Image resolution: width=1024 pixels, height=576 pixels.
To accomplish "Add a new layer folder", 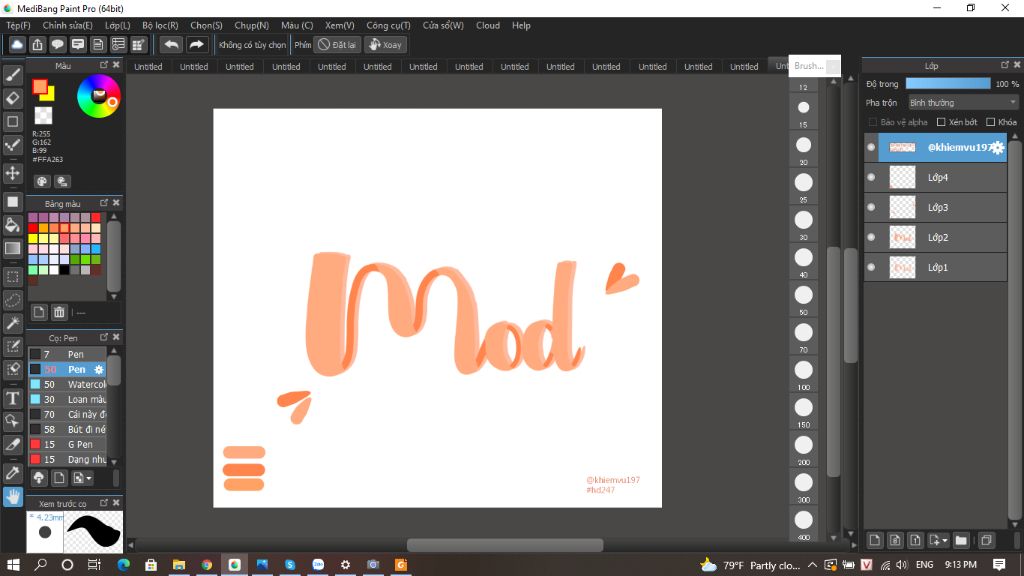I will click(x=961, y=540).
